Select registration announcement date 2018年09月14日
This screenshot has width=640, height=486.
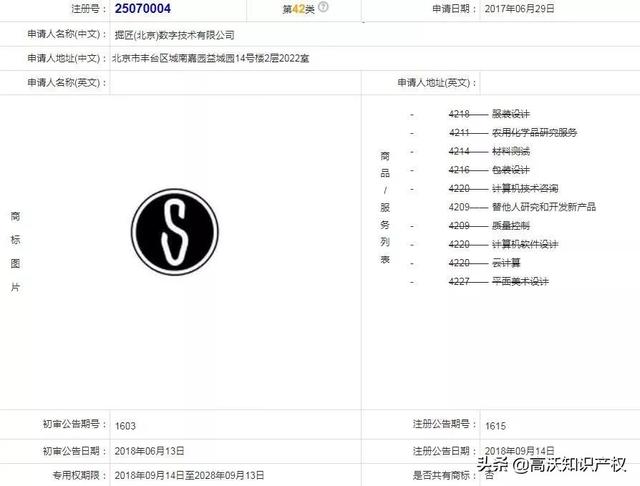(x=520, y=450)
